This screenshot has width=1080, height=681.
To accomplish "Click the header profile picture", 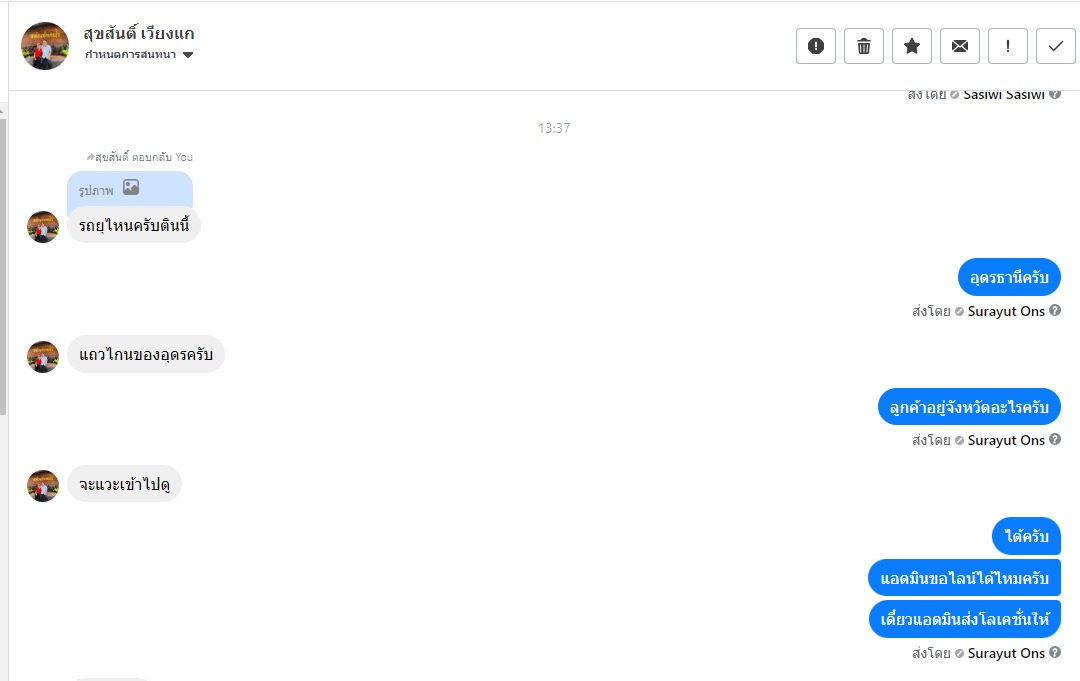I will pyautogui.click(x=45, y=46).
